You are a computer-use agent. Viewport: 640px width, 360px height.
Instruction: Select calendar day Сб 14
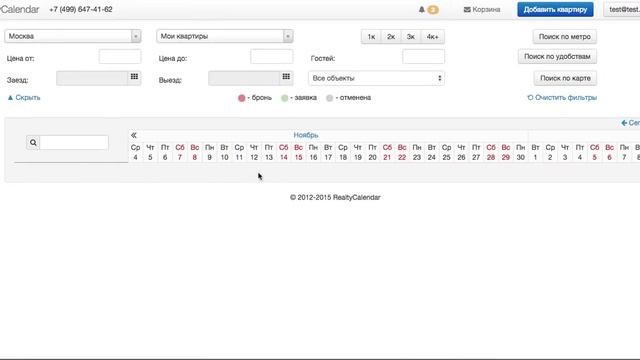click(x=284, y=152)
